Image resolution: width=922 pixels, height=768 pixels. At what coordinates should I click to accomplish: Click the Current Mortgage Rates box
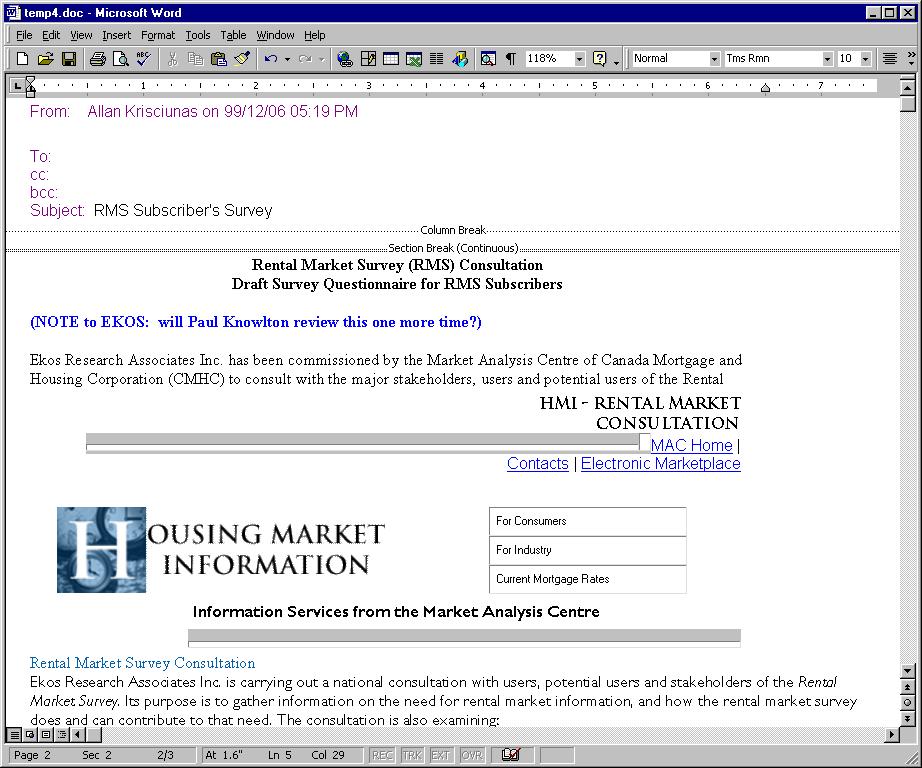tap(587, 579)
